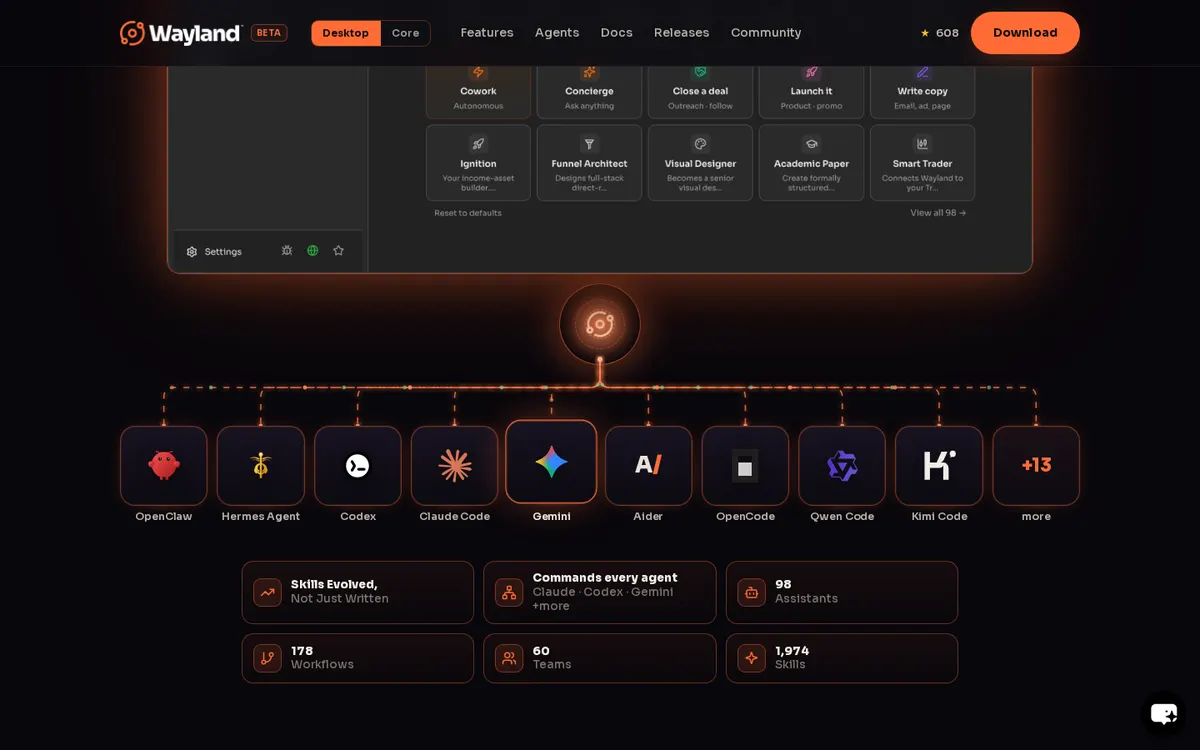Click Reset to defaults
Screen dimensions: 1200x750
click(x=468, y=213)
